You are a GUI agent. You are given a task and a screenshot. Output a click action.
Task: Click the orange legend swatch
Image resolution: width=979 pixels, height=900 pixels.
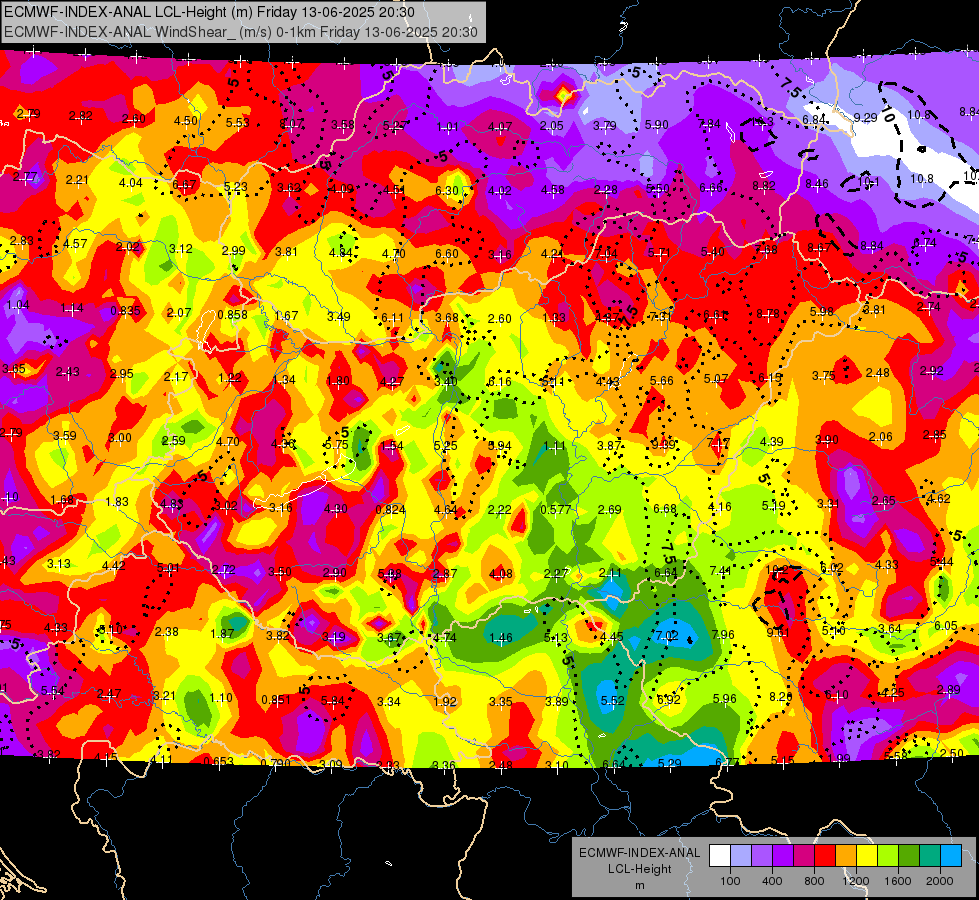[x=846, y=856]
